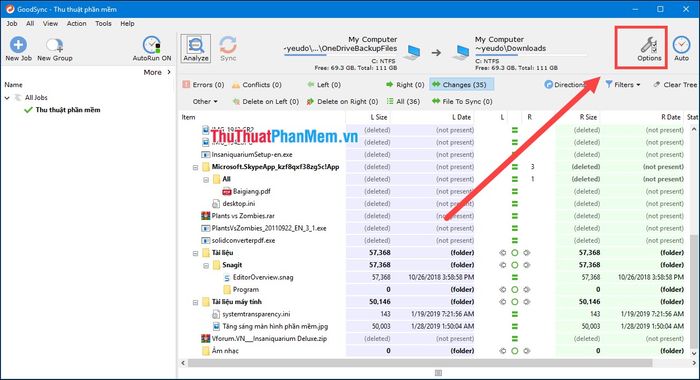Click the right folder path ~yeudo\Downloads

[510, 48]
